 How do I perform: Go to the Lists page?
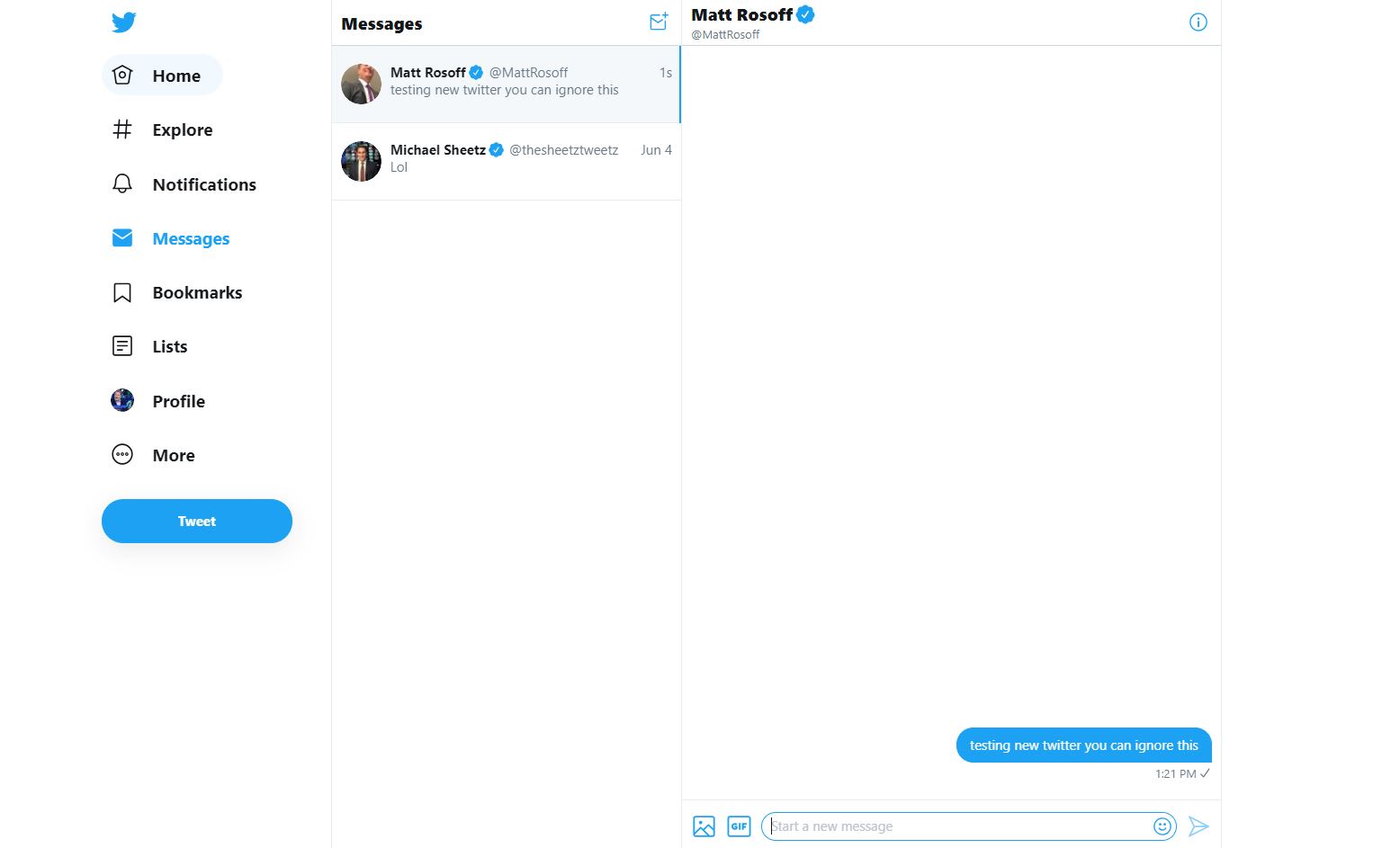click(169, 346)
